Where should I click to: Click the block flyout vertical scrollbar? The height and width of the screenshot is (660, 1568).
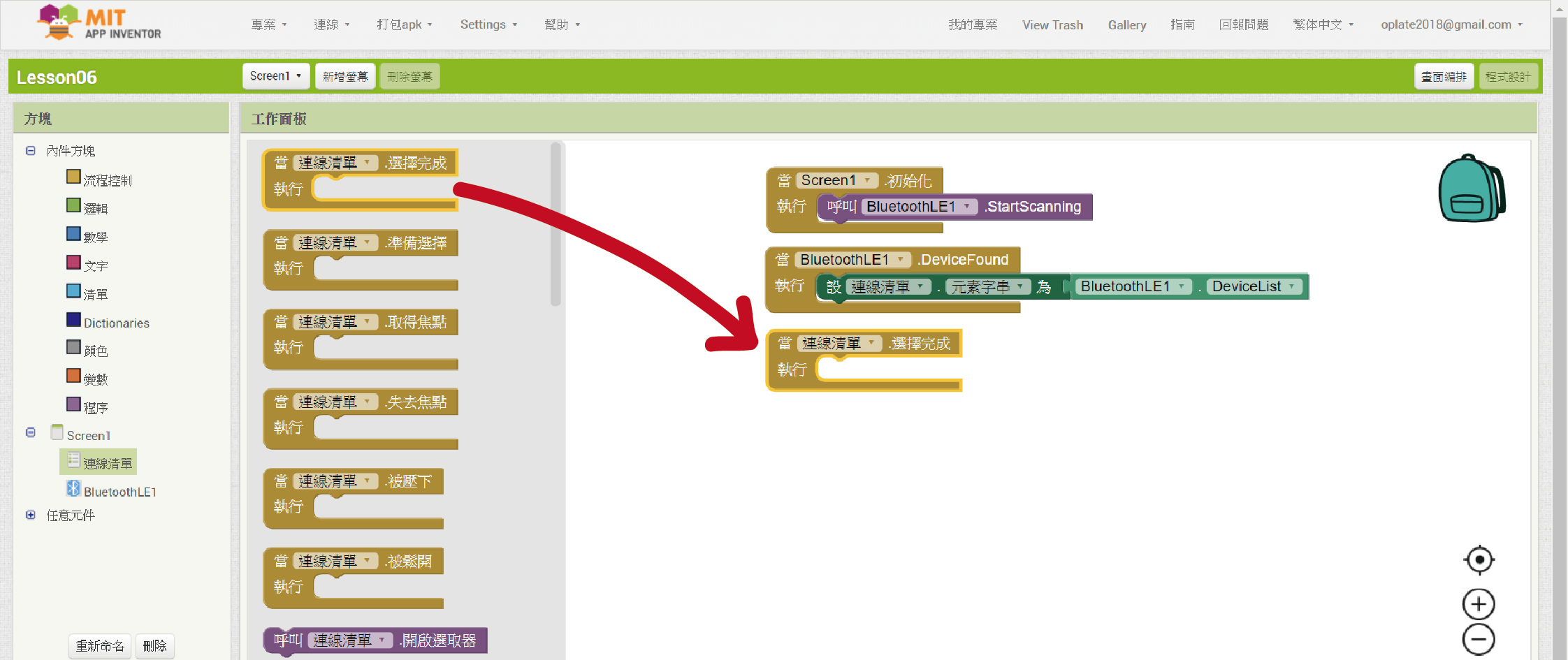click(x=556, y=223)
